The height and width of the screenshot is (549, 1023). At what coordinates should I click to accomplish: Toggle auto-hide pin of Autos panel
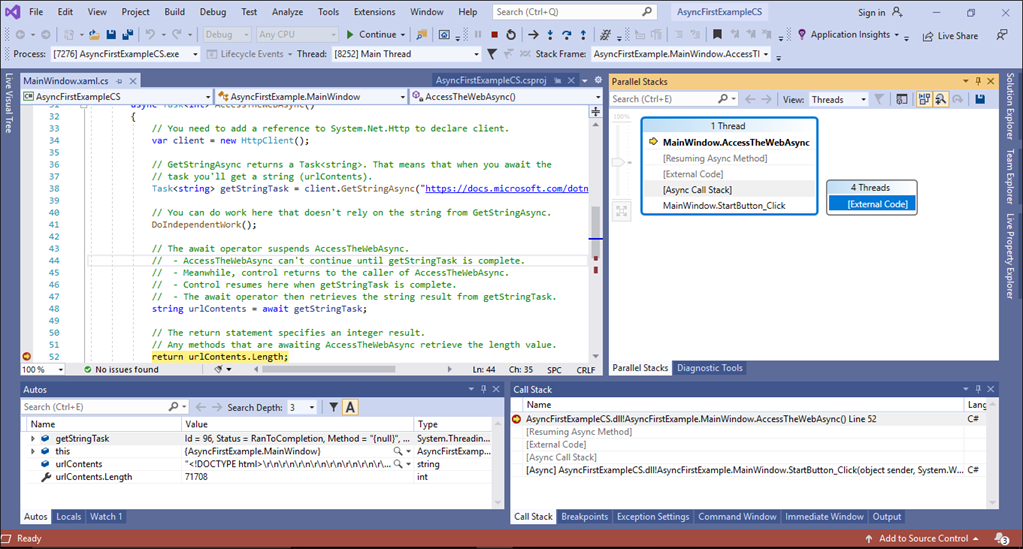(483, 389)
